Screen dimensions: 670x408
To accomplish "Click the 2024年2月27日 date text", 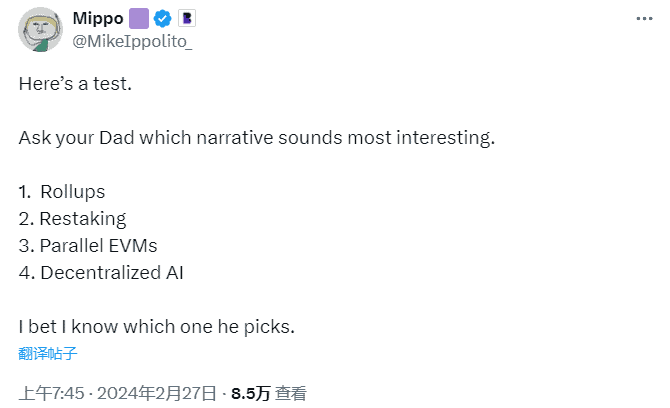I will pyautogui.click(x=157, y=393).
